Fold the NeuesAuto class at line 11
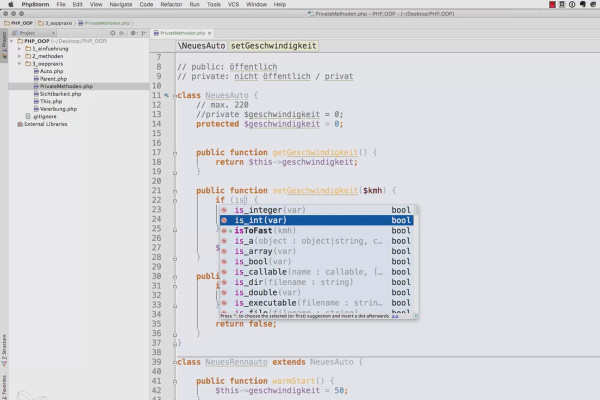 [x=175, y=96]
